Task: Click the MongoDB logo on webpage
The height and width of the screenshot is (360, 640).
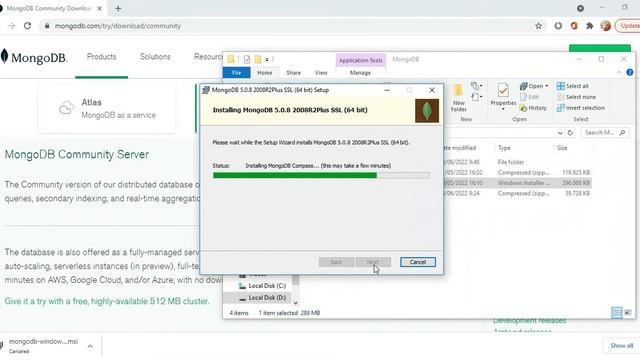Action: 33,57
